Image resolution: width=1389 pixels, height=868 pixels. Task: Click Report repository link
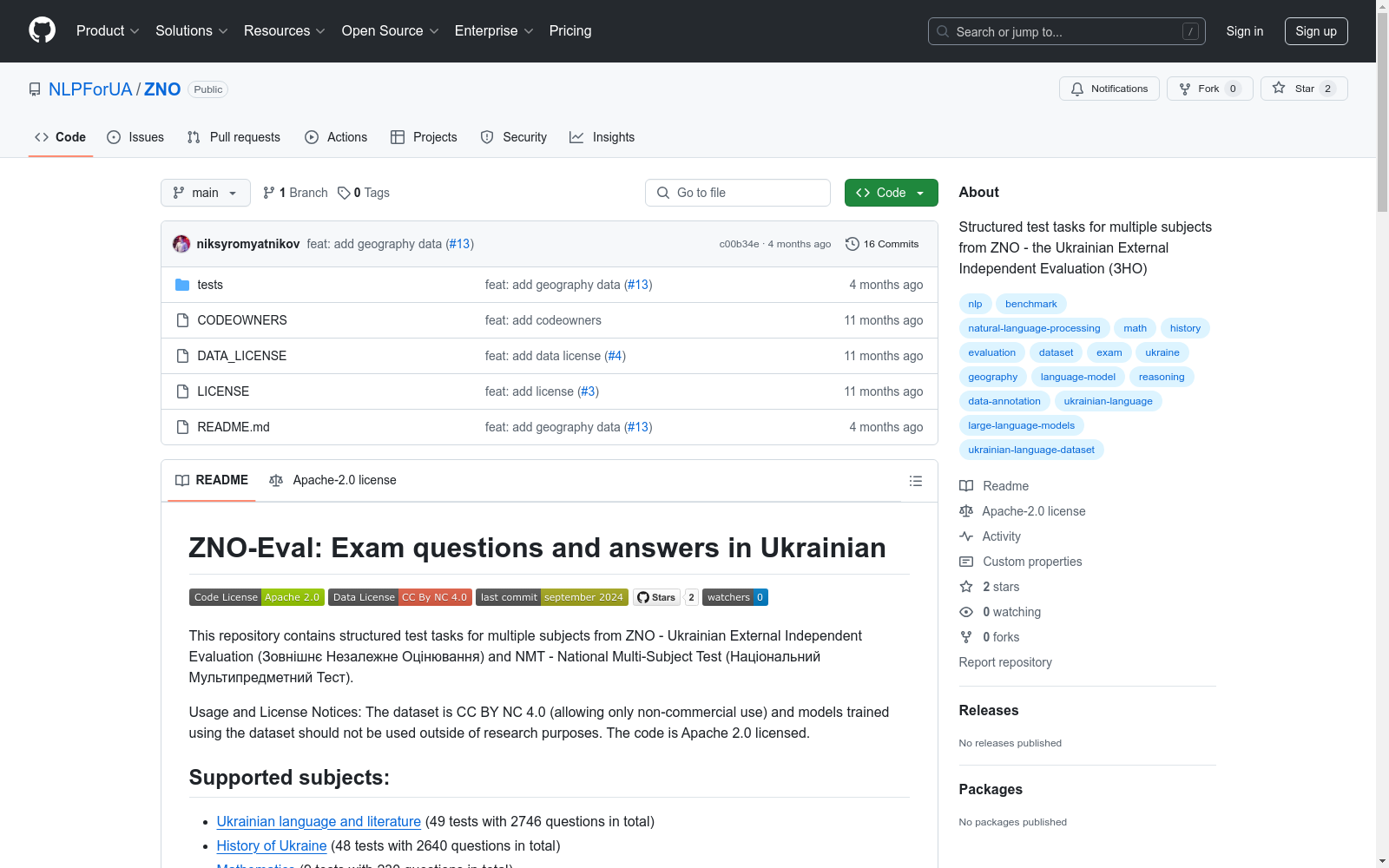click(x=1005, y=662)
